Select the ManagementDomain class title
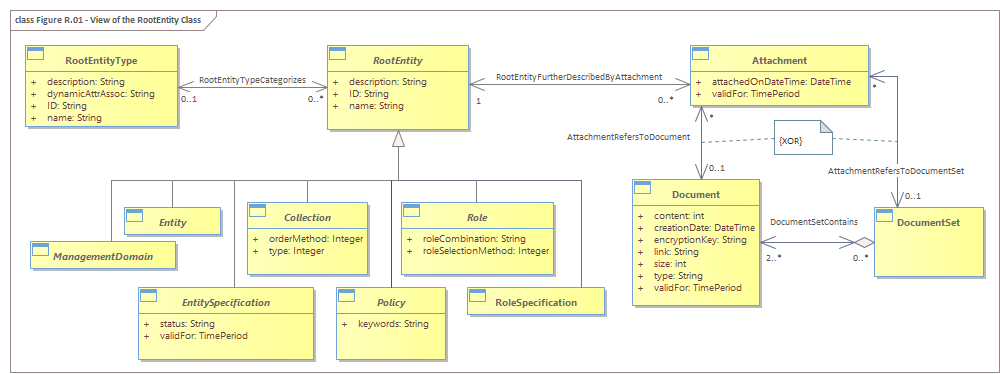Viewport: 1000px width, 374px height. click(x=103, y=257)
